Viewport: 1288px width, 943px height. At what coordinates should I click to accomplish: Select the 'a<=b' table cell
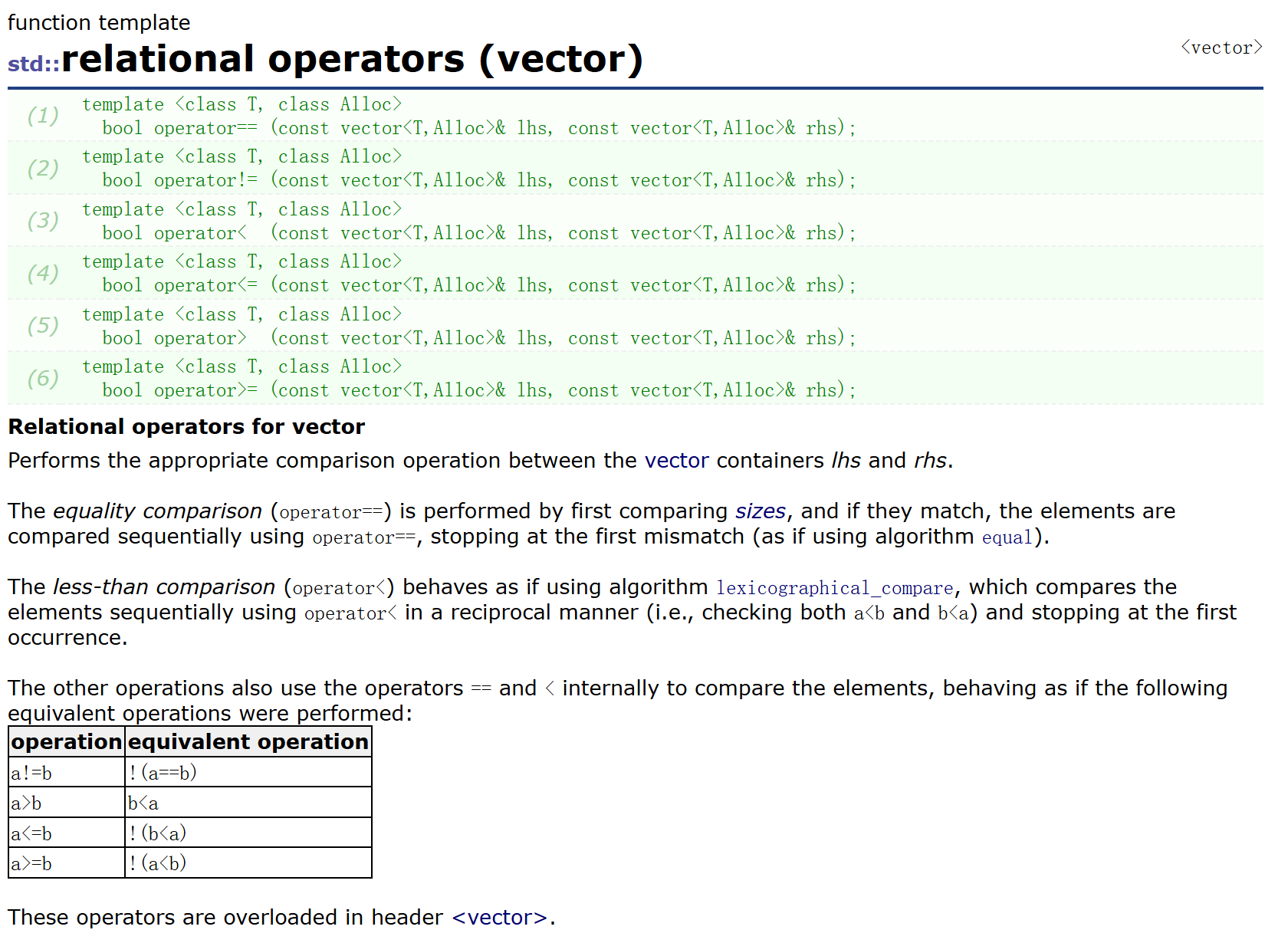coord(67,833)
